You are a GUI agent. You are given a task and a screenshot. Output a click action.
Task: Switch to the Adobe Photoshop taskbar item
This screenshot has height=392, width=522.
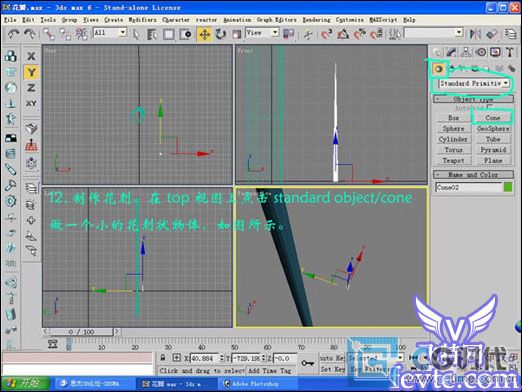[256, 384]
